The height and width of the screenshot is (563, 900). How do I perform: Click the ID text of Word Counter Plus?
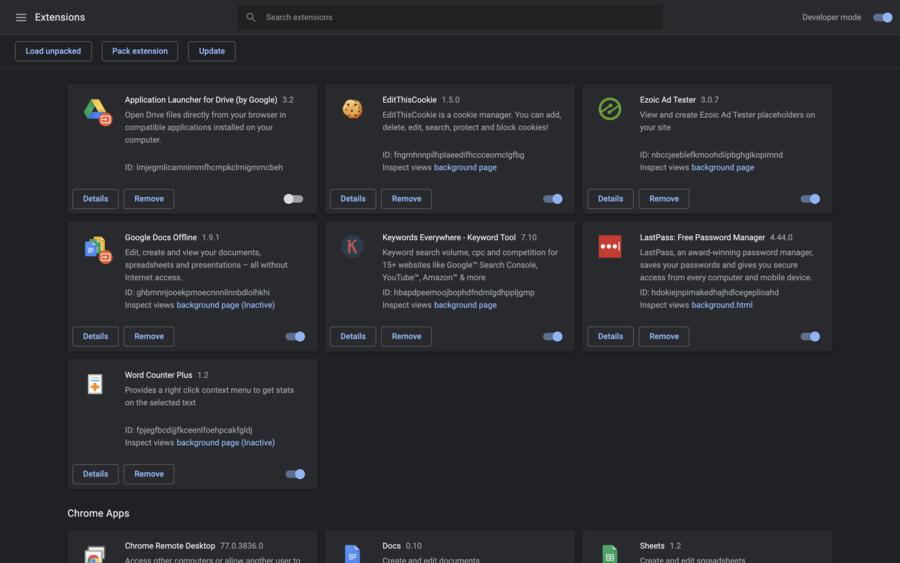[188, 430]
